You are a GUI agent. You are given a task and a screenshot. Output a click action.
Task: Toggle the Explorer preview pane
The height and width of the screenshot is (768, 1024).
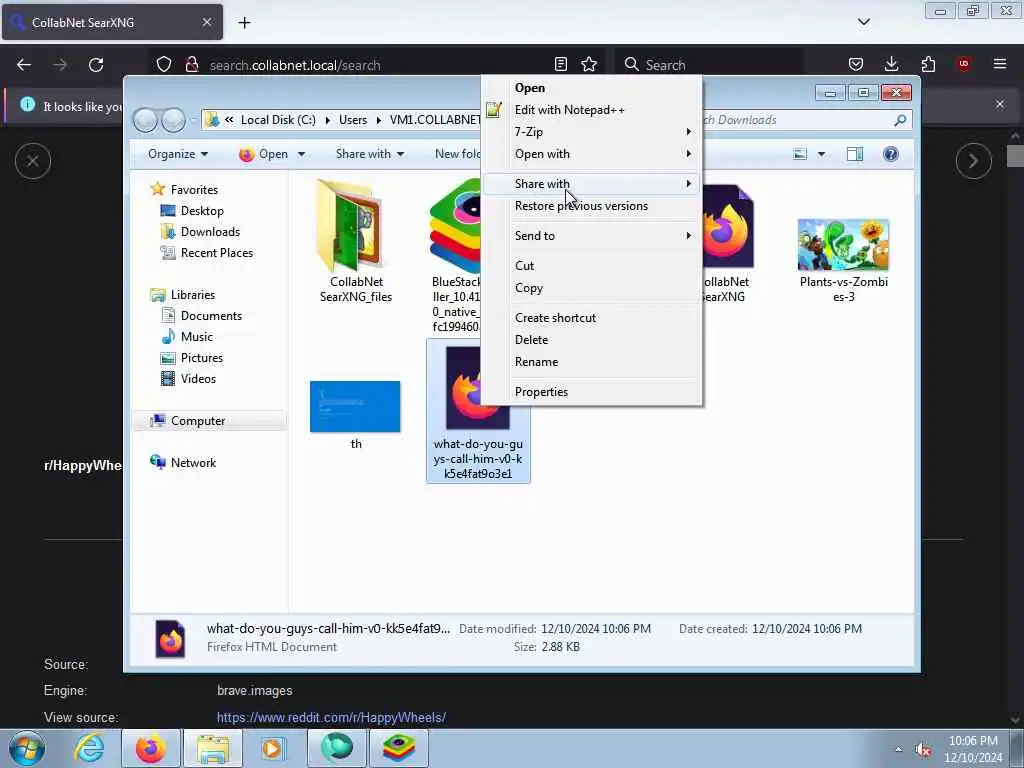(x=855, y=154)
